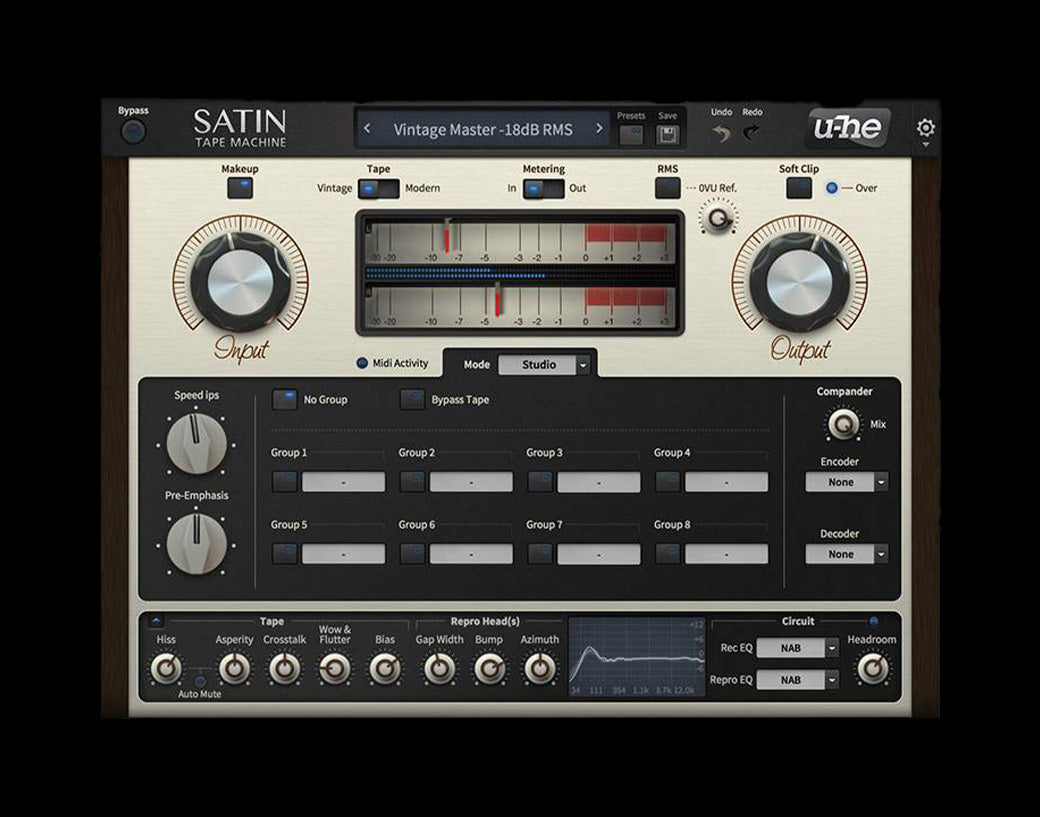Click the Pre-Emphasis knob
1040x817 pixels.
196,543
